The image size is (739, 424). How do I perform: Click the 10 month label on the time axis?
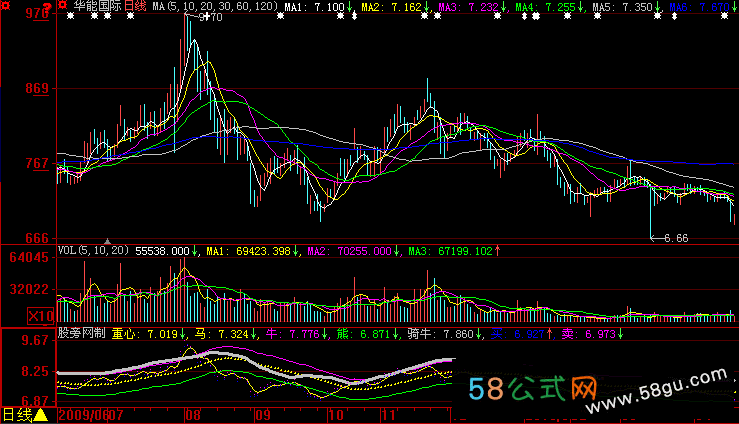point(336,415)
